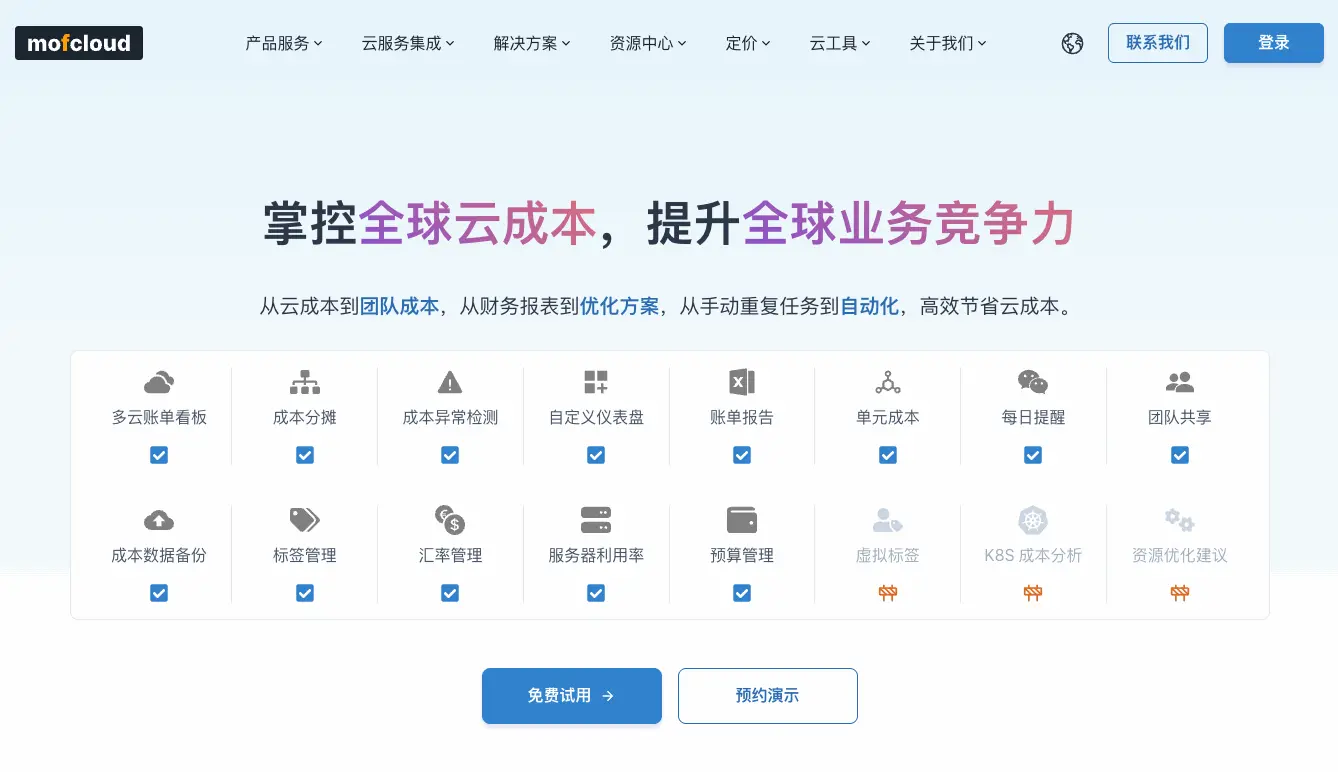Toggle the 每日提醒 checkbox
The height and width of the screenshot is (772, 1338).
tap(1033, 455)
